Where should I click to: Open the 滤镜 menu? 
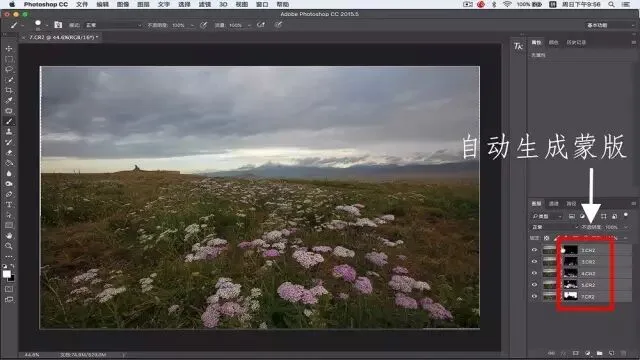(x=204, y=4)
